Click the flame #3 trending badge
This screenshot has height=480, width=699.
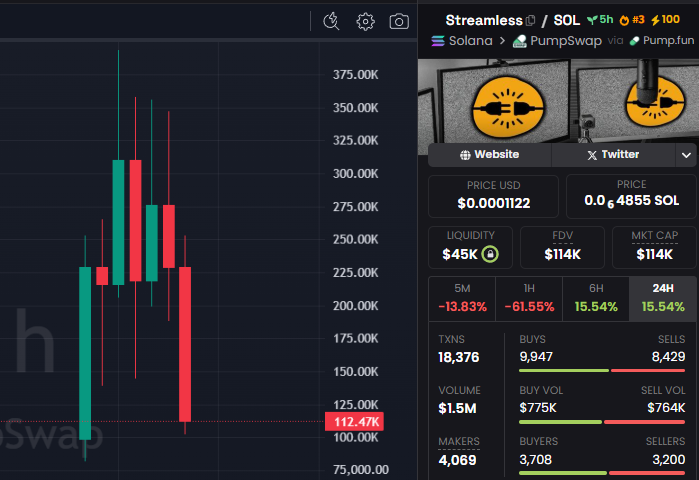coord(632,20)
